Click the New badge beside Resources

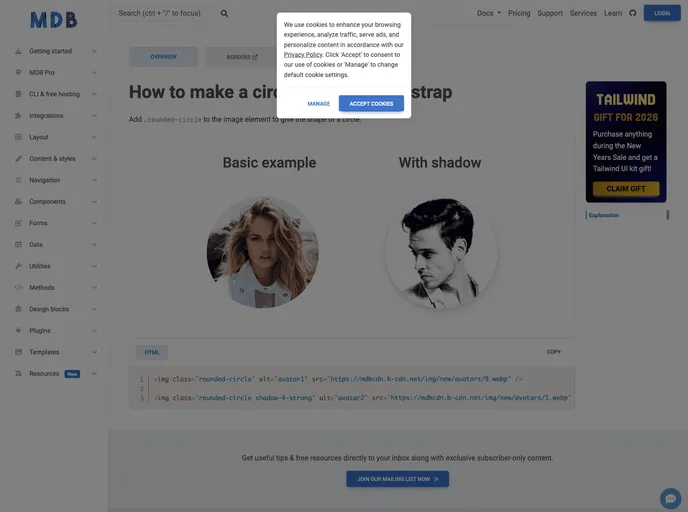(72, 374)
